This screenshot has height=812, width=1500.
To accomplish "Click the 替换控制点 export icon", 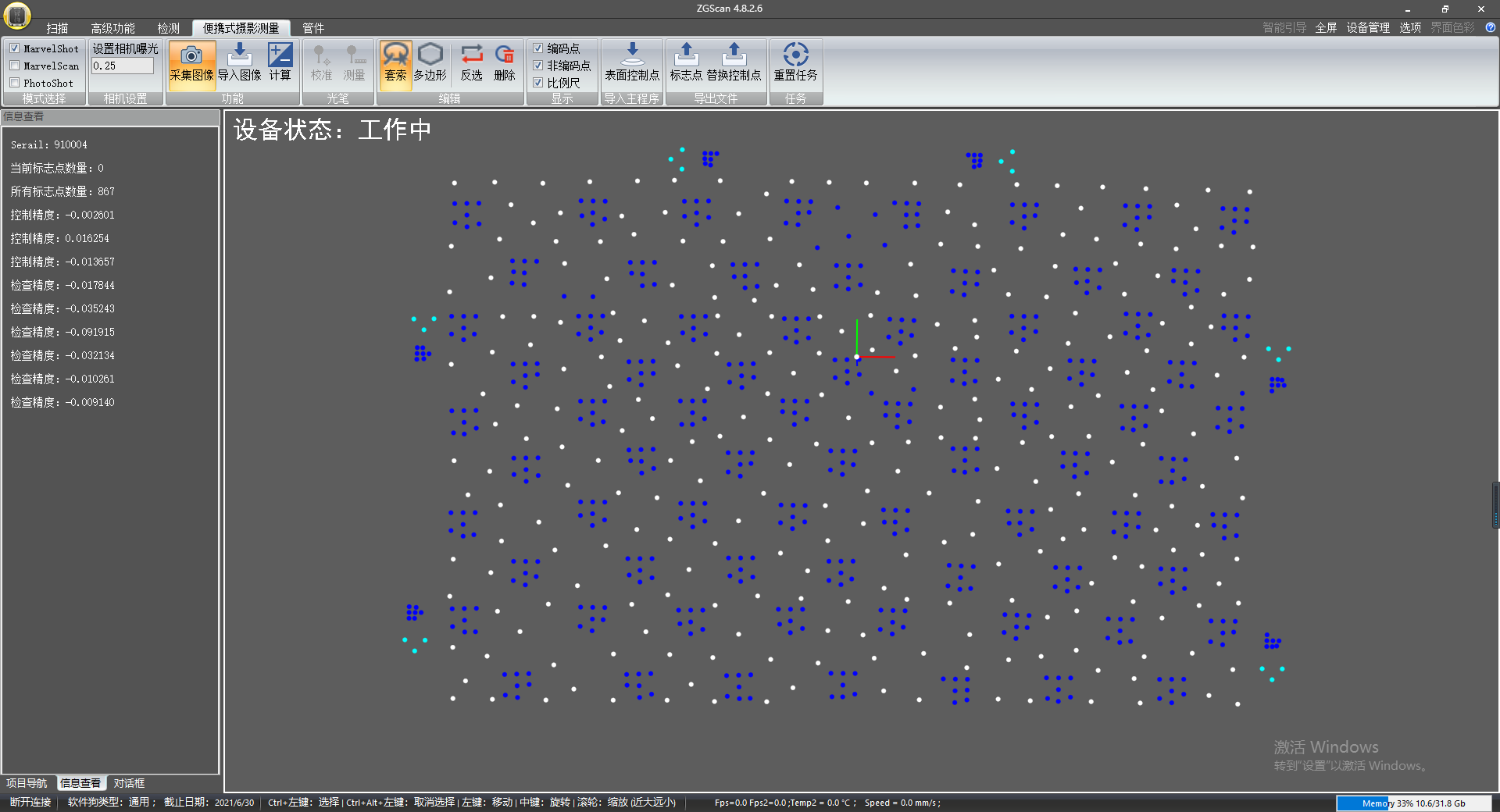I will pos(734,56).
